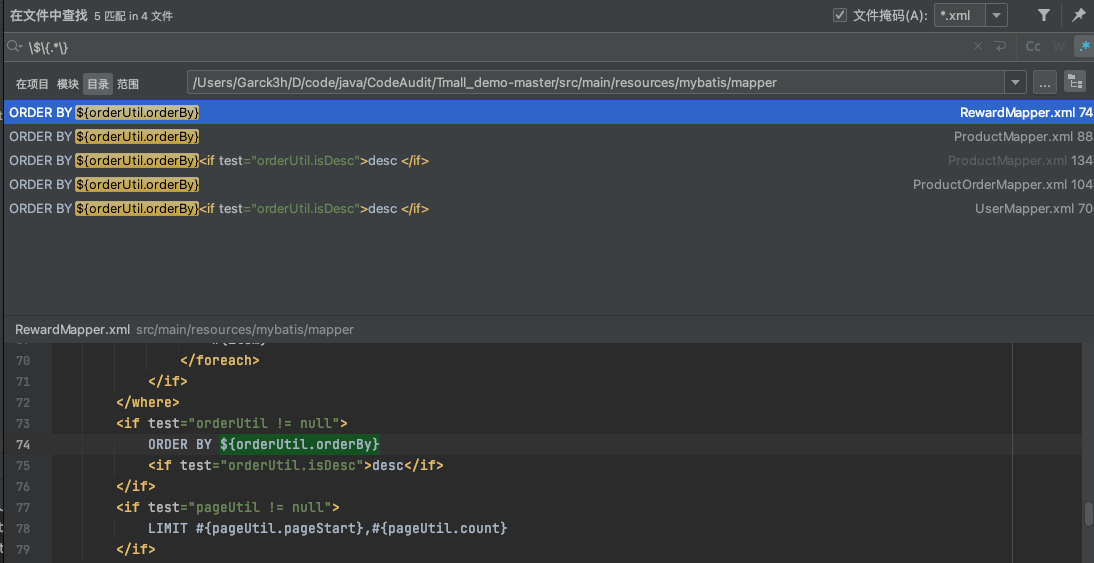Click line 75 isDesc condition code
Screen dimensions: 1094x563
point(295,465)
